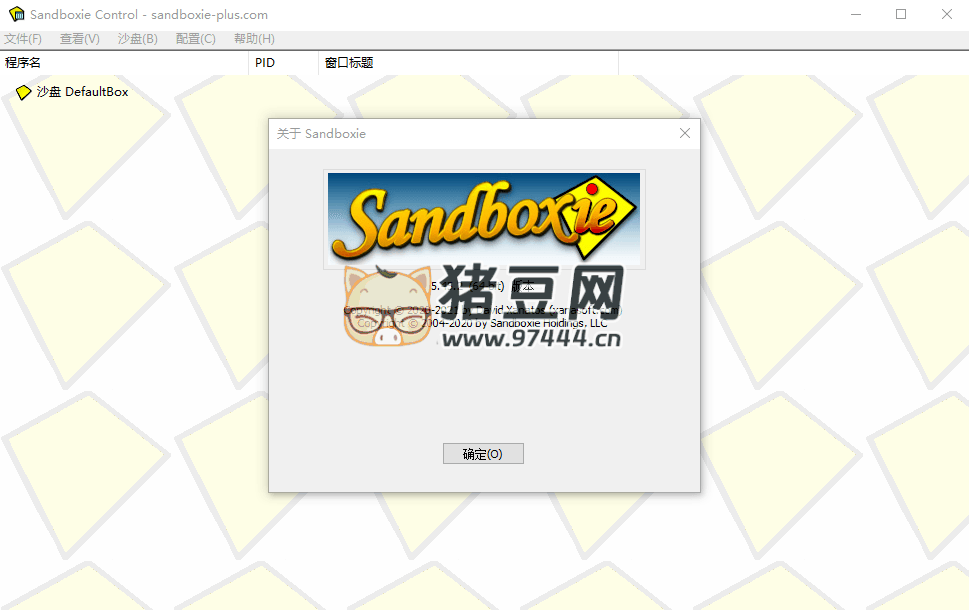Image resolution: width=969 pixels, height=610 pixels.
Task: Close the Sandboxie Control main window
Action: point(946,14)
